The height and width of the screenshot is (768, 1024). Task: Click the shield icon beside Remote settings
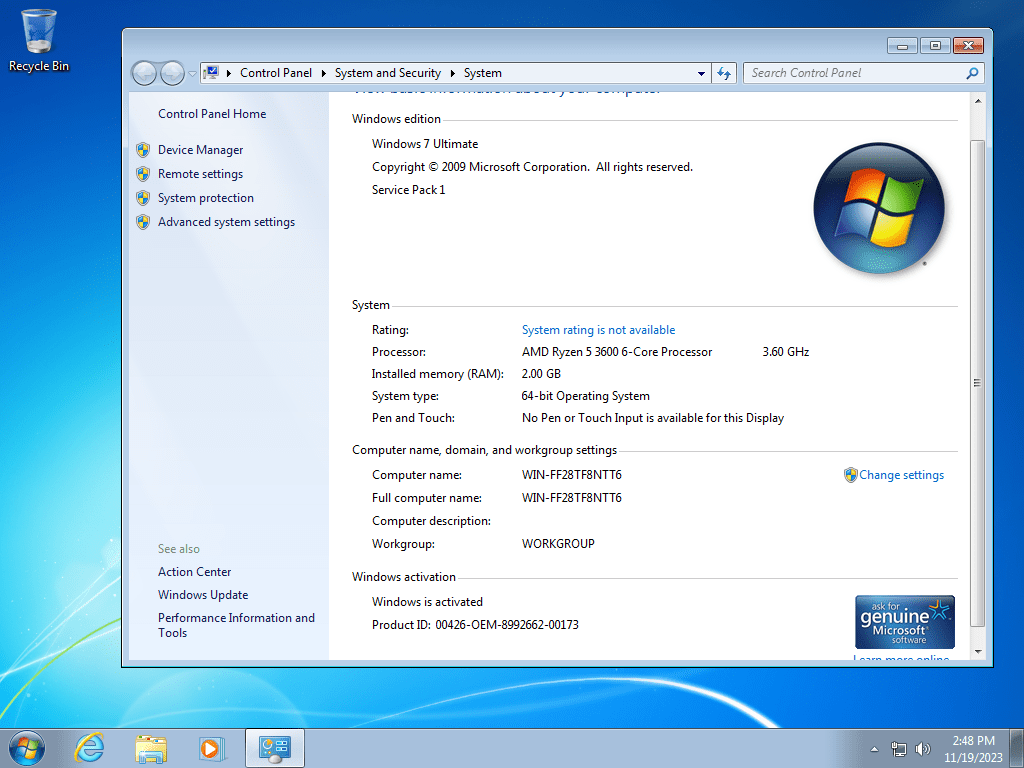(143, 174)
